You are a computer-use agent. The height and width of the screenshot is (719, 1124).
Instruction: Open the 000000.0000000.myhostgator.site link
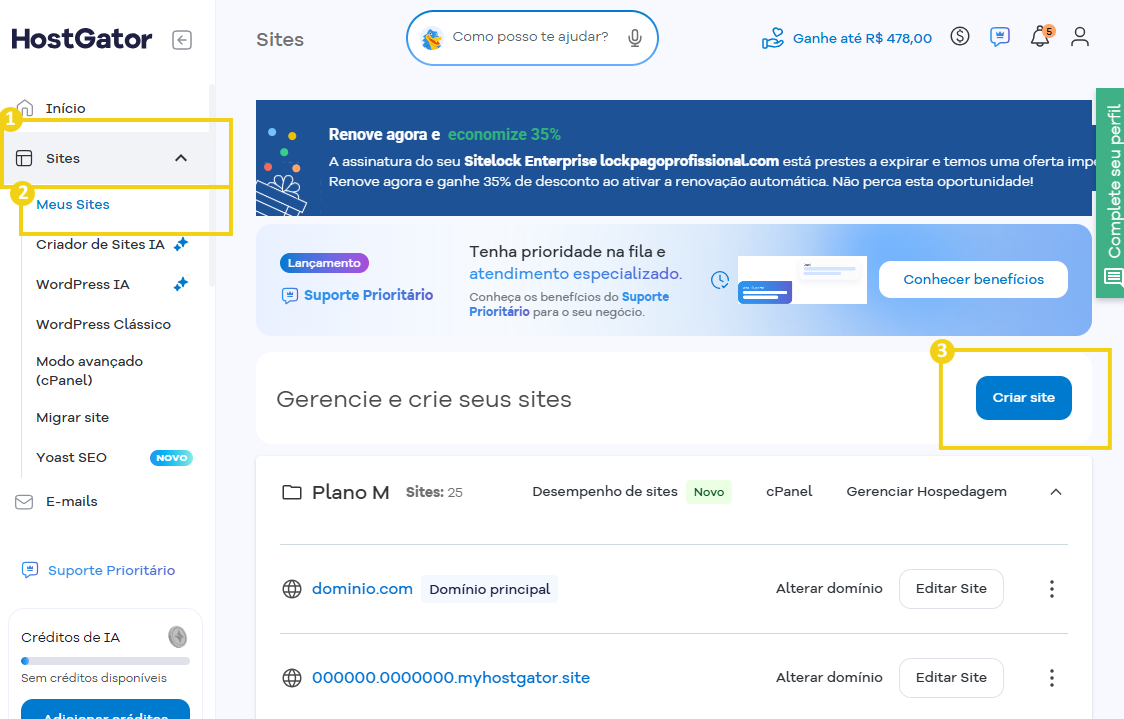451,678
